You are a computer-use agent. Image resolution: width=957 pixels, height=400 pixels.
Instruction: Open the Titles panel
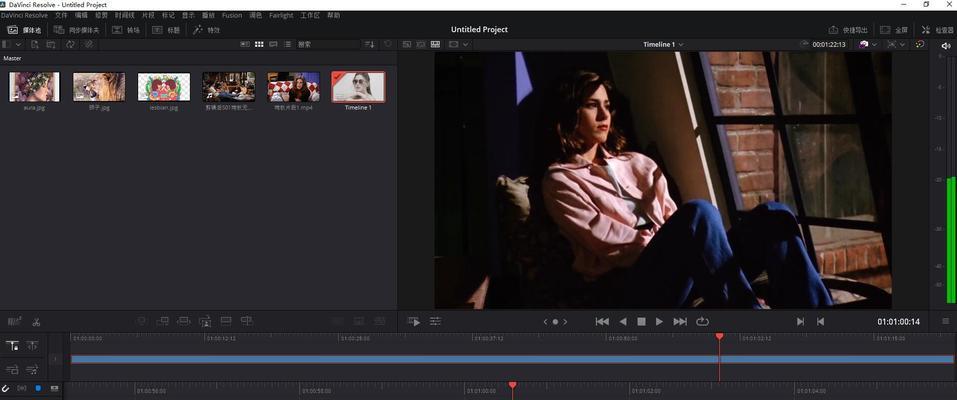coord(166,29)
